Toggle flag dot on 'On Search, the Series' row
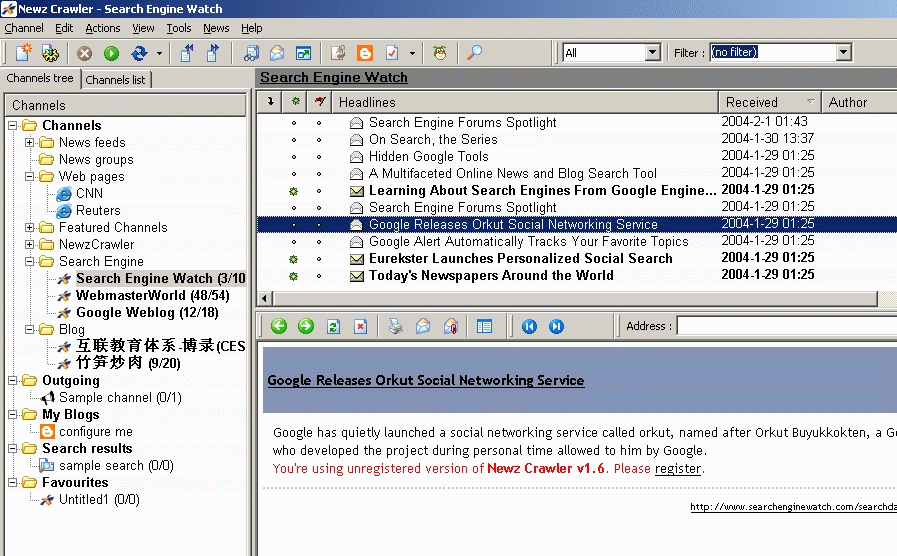Image resolution: width=897 pixels, height=556 pixels. point(319,140)
